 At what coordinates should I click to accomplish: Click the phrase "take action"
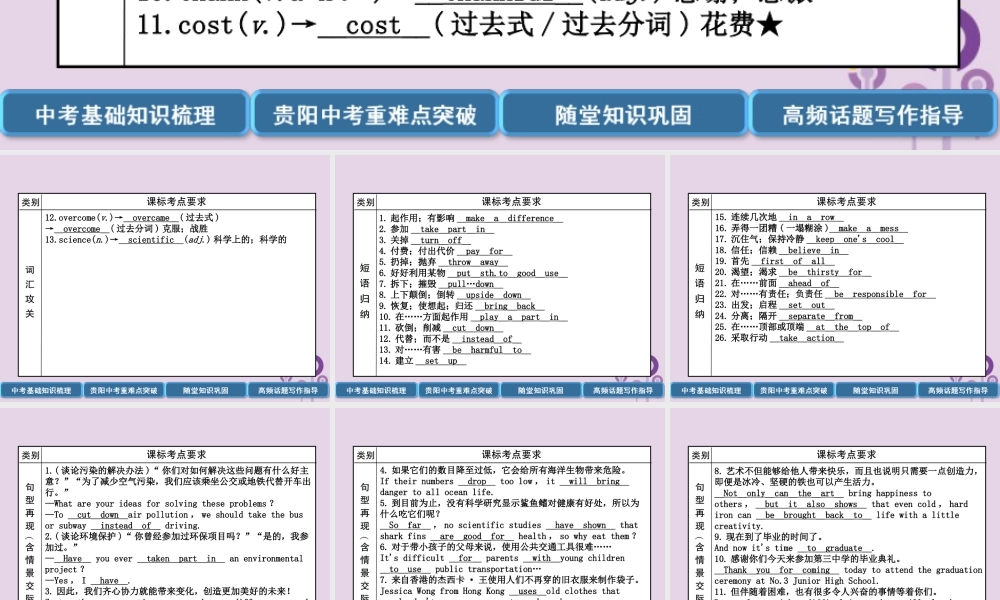806,337
